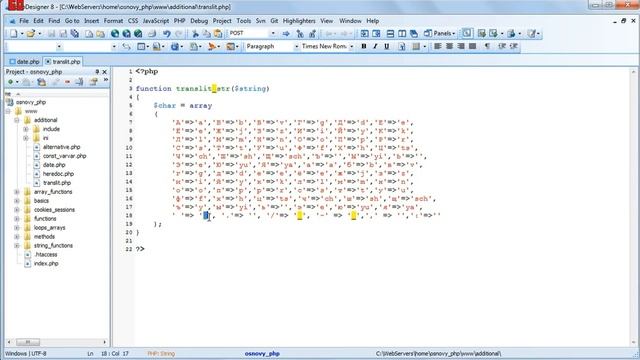The height and width of the screenshot is (360, 640).
Task: Align text left
Action: [x=438, y=47]
